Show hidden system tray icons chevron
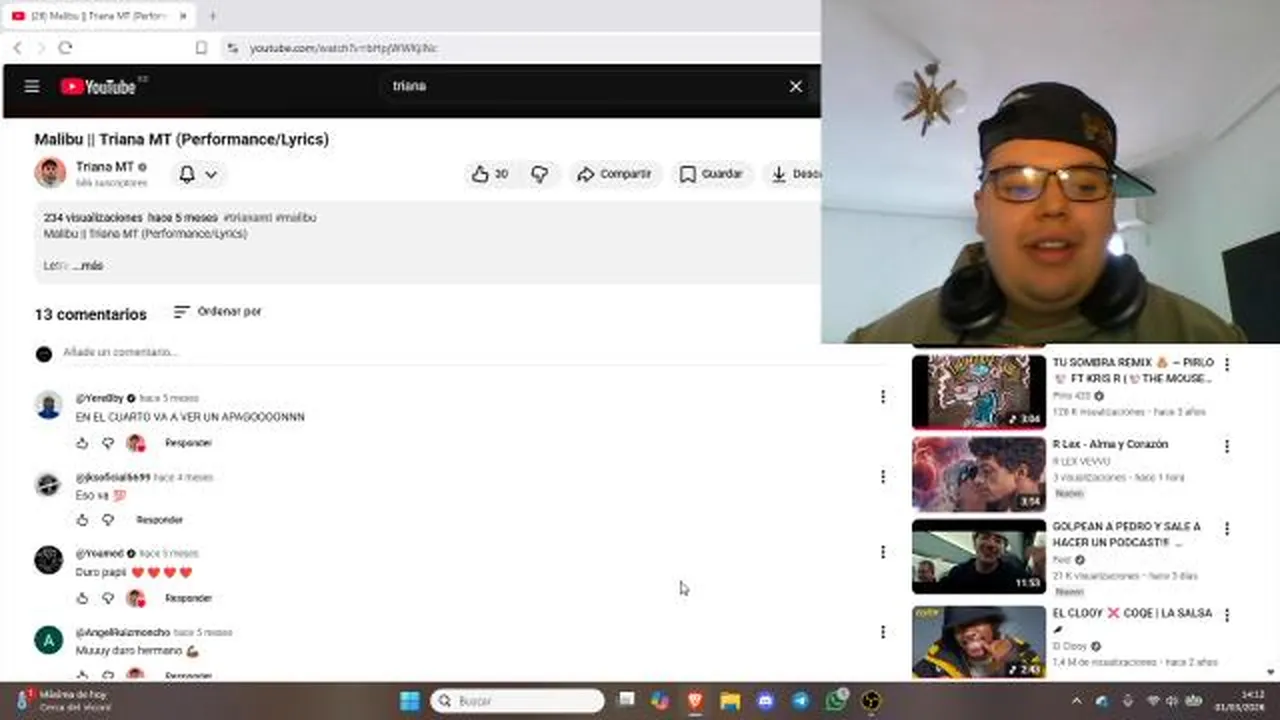Image resolution: width=1280 pixels, height=720 pixels. [x=1076, y=701]
